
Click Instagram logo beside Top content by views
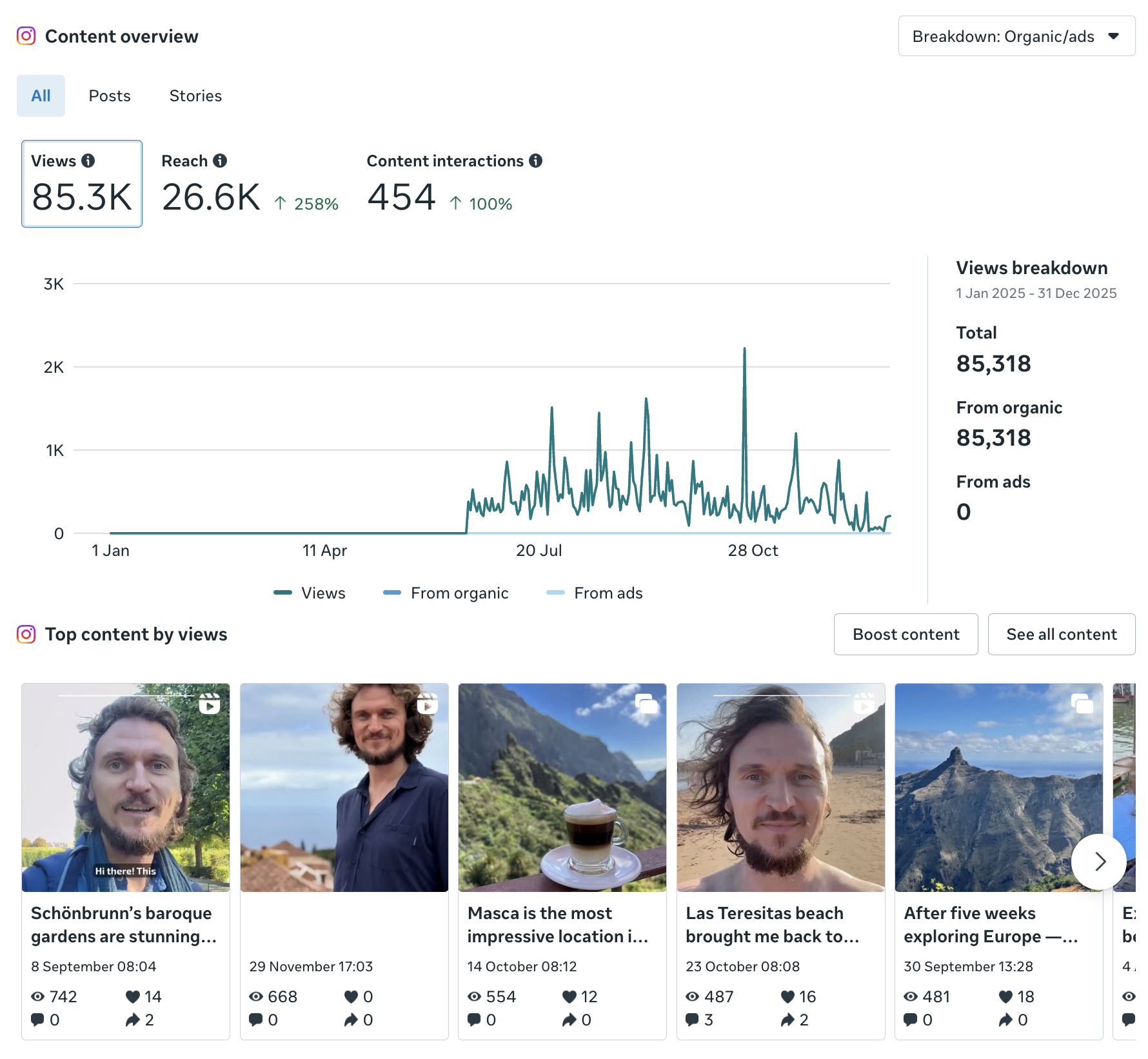coord(26,634)
